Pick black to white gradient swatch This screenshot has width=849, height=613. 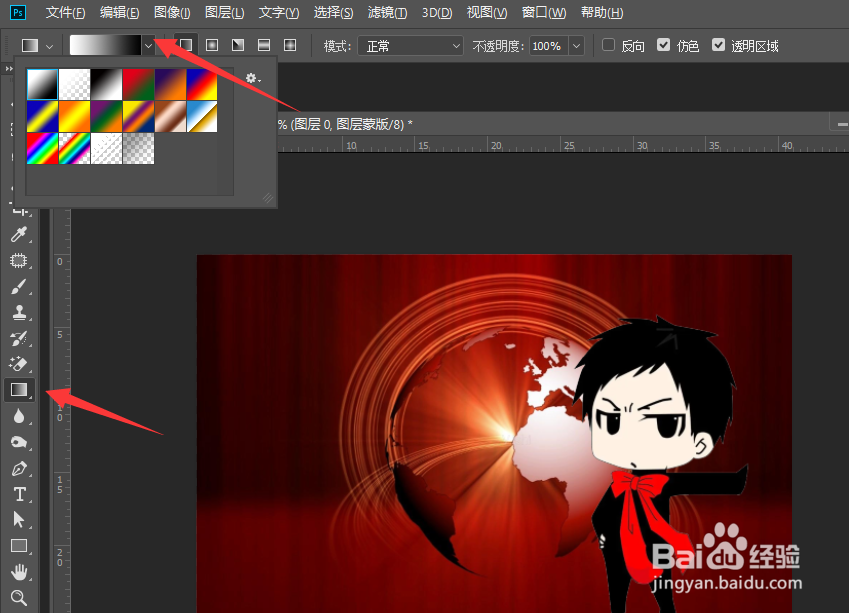point(106,84)
